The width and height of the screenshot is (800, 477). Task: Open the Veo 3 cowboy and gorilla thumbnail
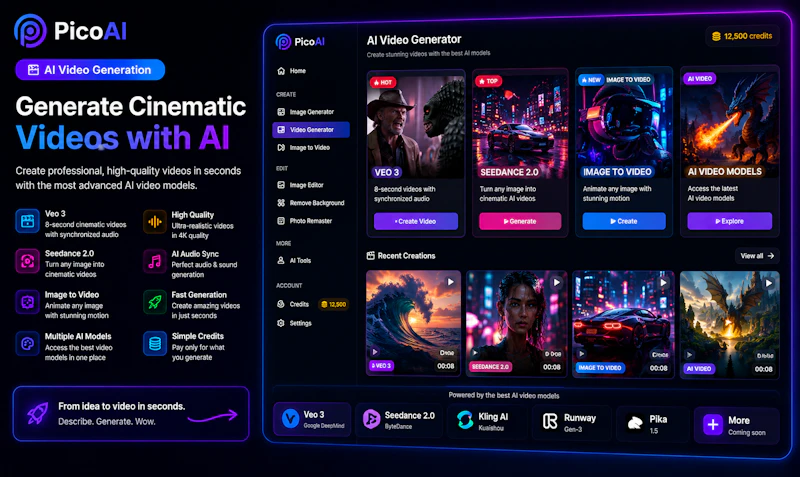point(416,127)
